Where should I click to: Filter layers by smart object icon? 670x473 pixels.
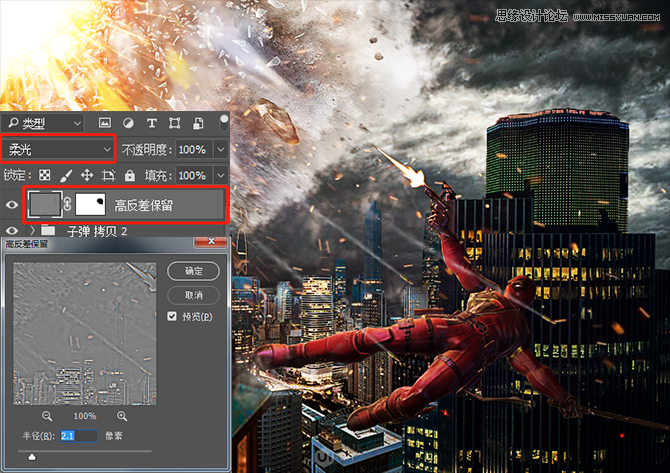(x=198, y=123)
